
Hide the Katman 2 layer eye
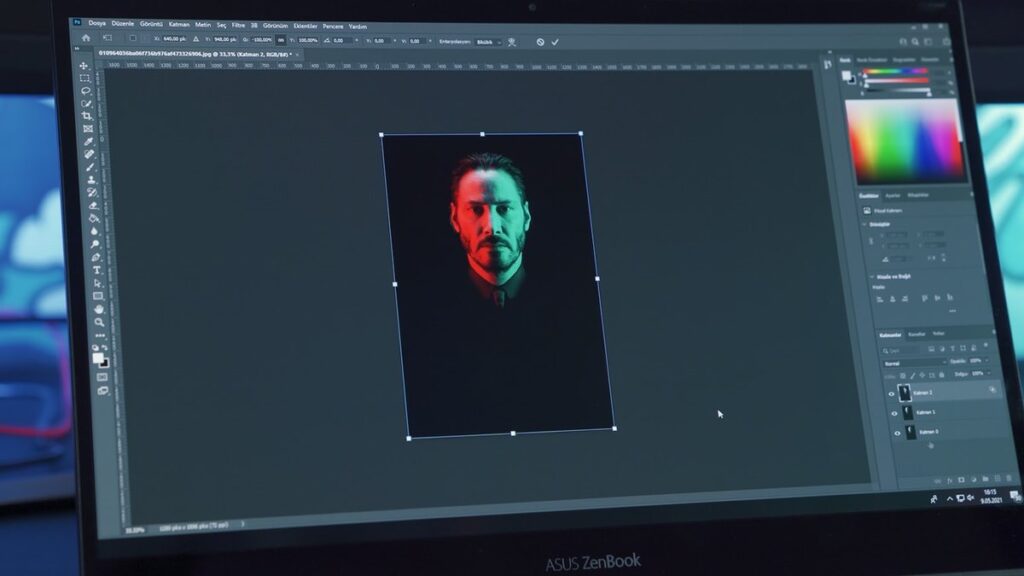tap(891, 394)
